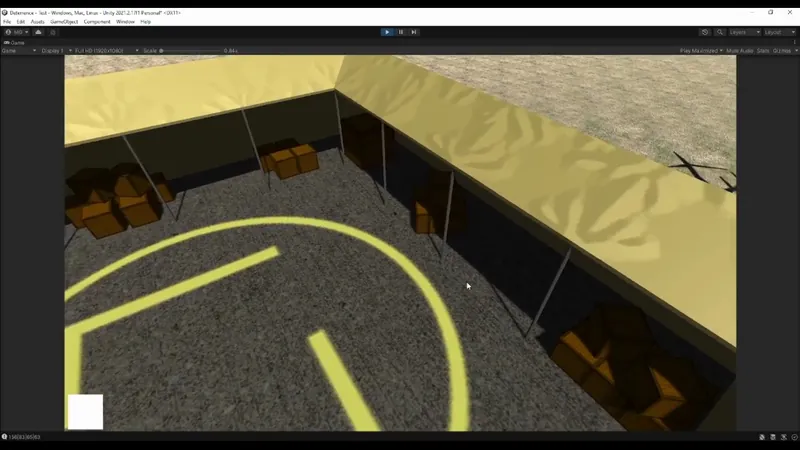This screenshot has width=800, height=450.
Task: Open the account dropdown in toolbar
Action: point(17,32)
